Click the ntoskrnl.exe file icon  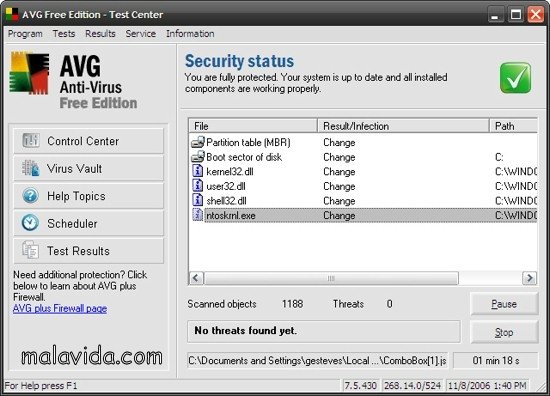(198, 215)
